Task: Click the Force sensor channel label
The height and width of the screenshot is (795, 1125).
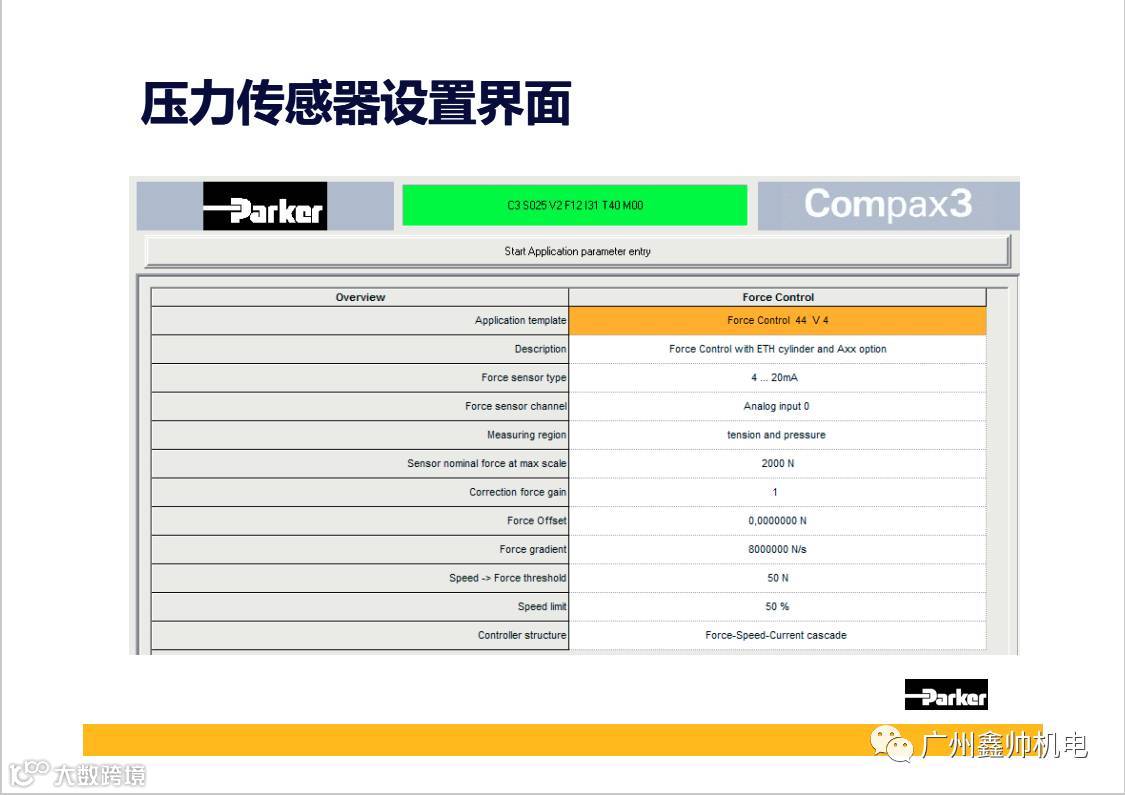Action: click(516, 406)
